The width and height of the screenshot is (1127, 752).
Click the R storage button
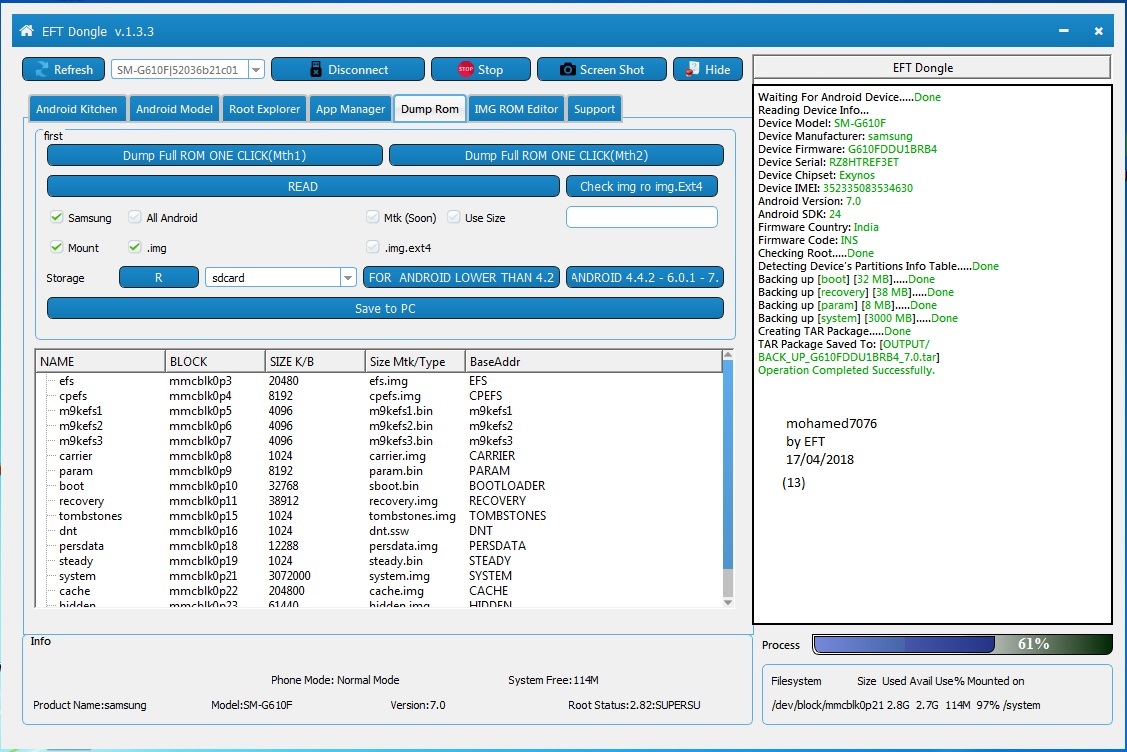tap(159, 278)
